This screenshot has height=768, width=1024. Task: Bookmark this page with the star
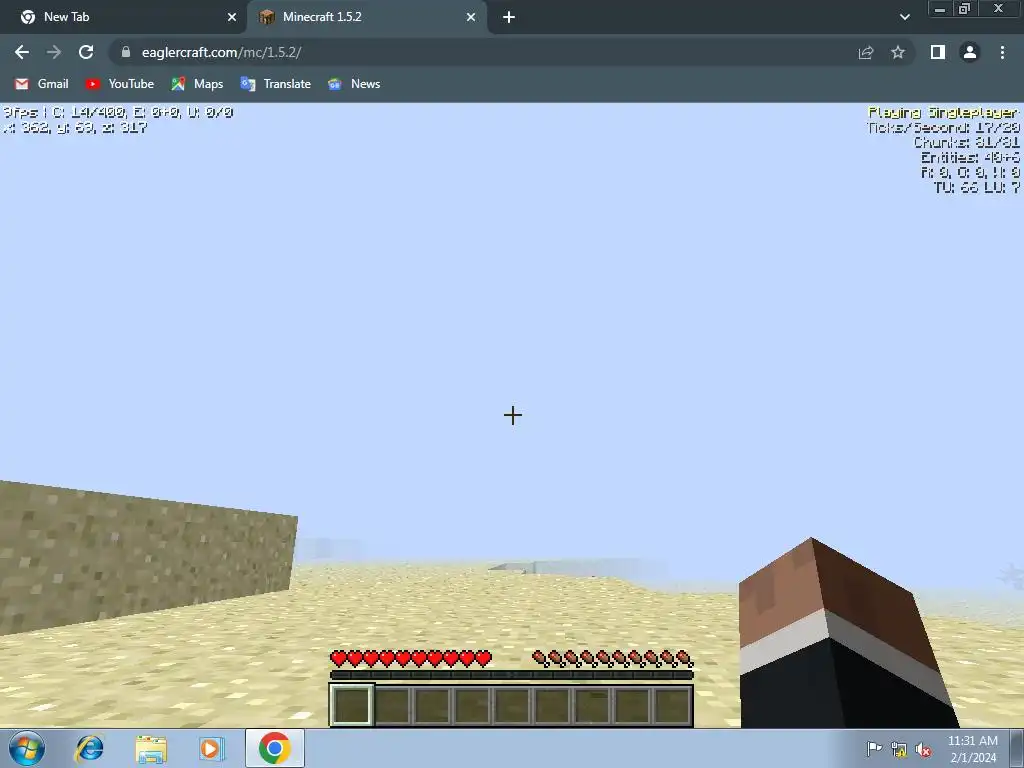(x=898, y=52)
